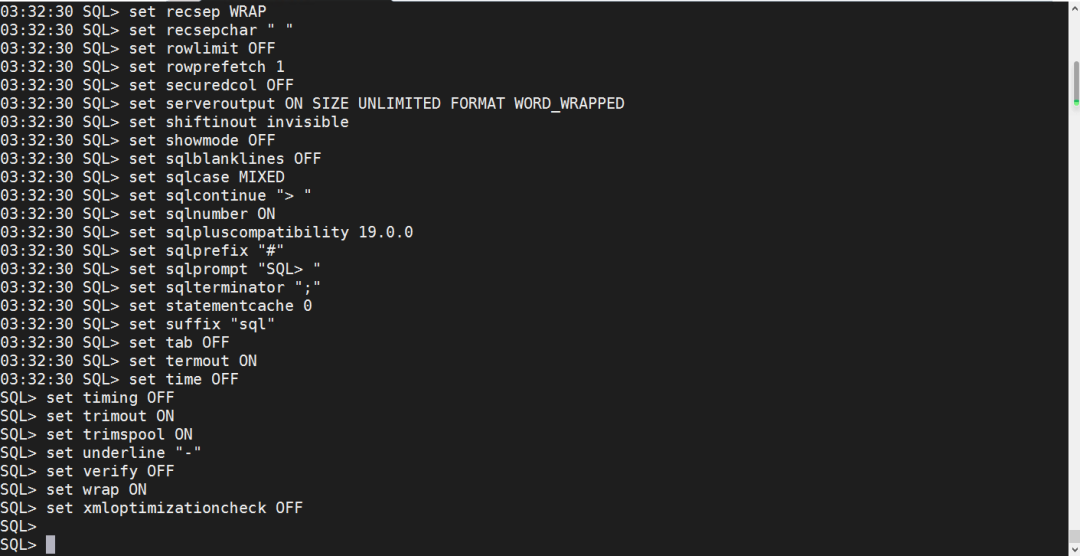
Task: Click the "set wrap ON" command
Action: (x=97, y=489)
